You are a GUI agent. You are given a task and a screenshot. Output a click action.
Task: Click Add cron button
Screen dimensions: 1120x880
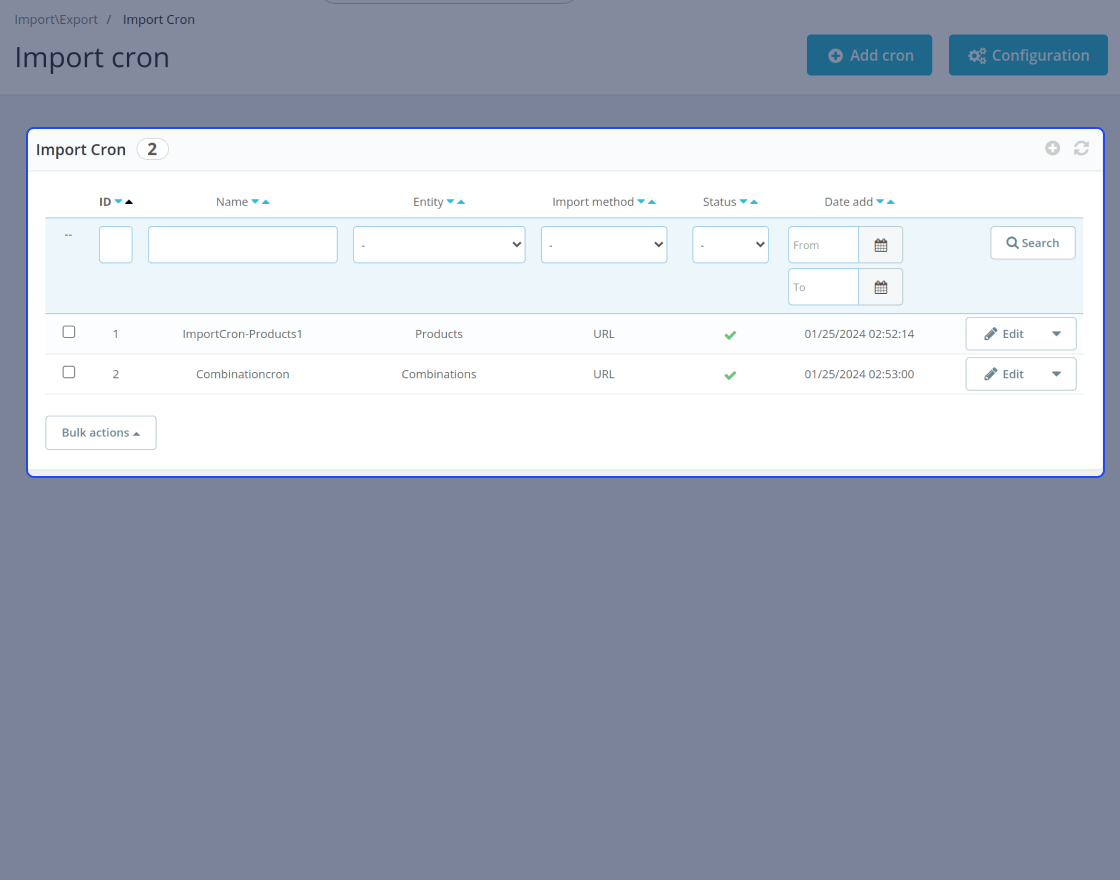point(869,55)
